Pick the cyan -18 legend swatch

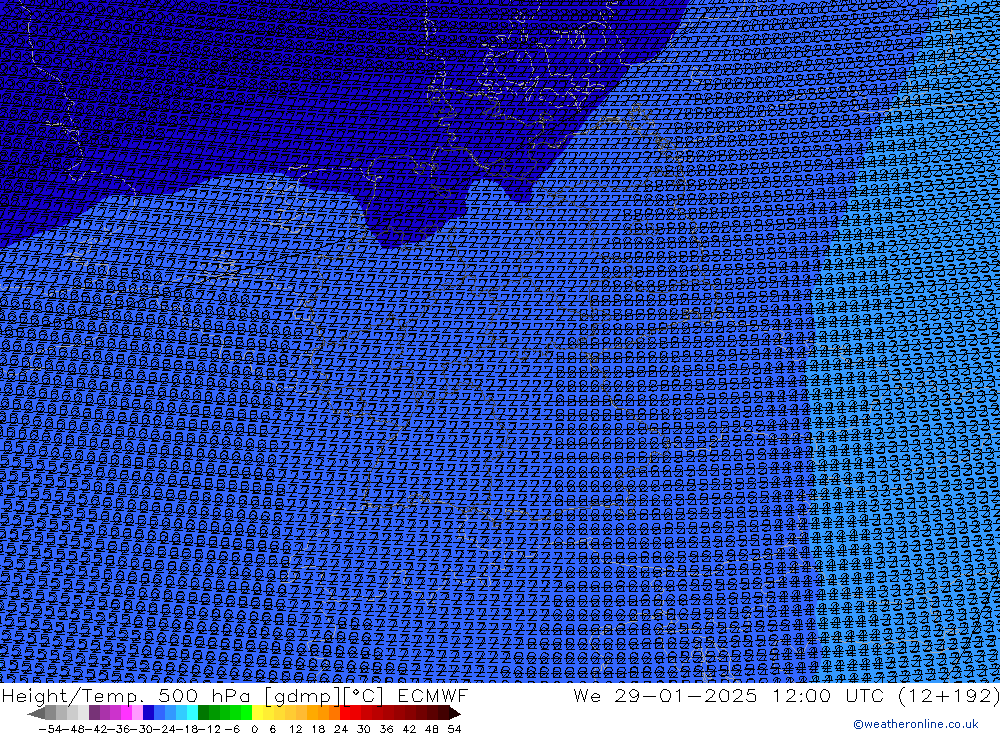(192, 713)
